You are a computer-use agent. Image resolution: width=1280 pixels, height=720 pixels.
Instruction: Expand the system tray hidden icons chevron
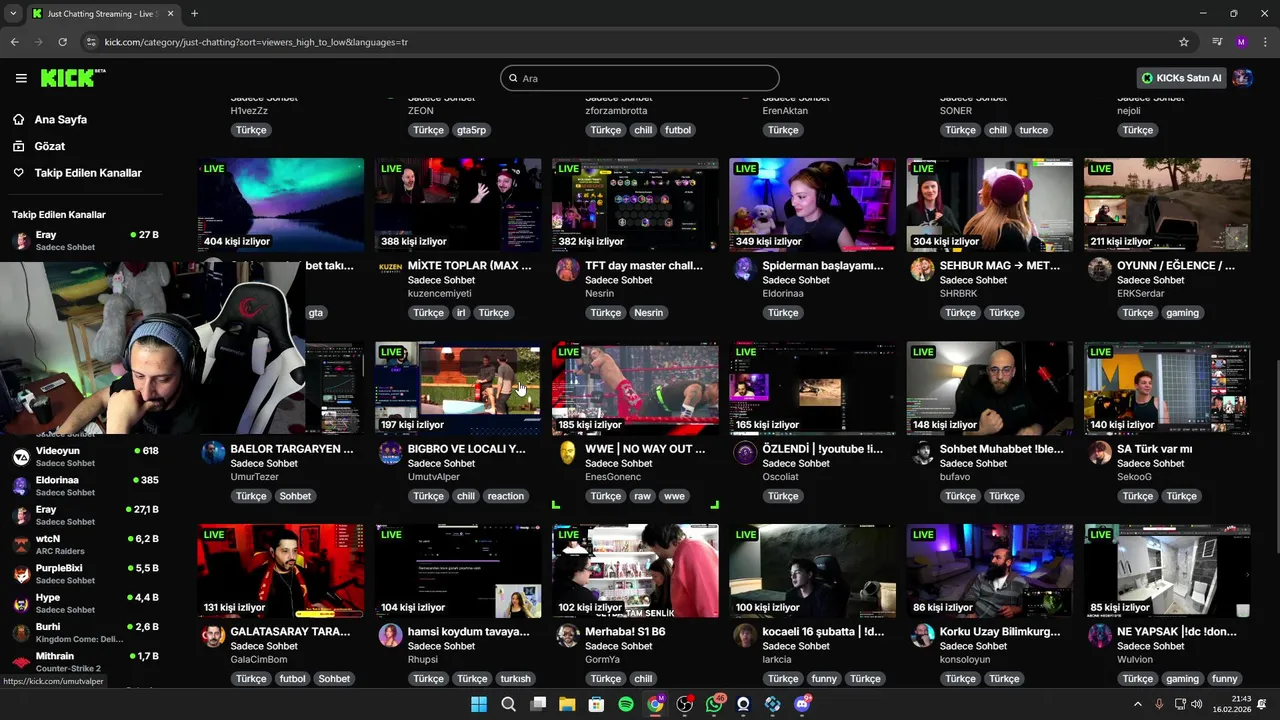(x=1137, y=704)
